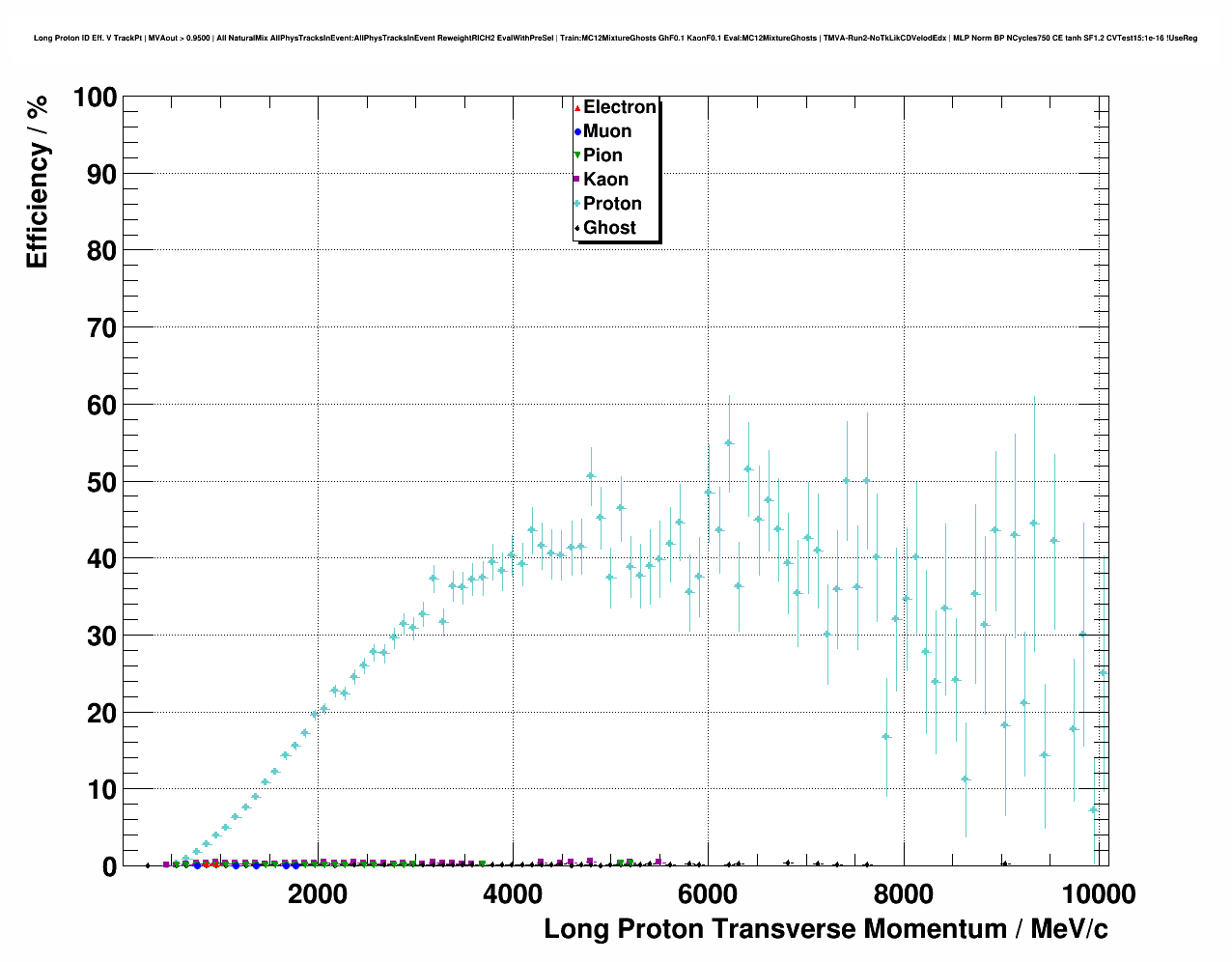This screenshot has width=1232, height=962.
Task: Select the Muon legend label
Action: pyautogui.click(x=607, y=131)
